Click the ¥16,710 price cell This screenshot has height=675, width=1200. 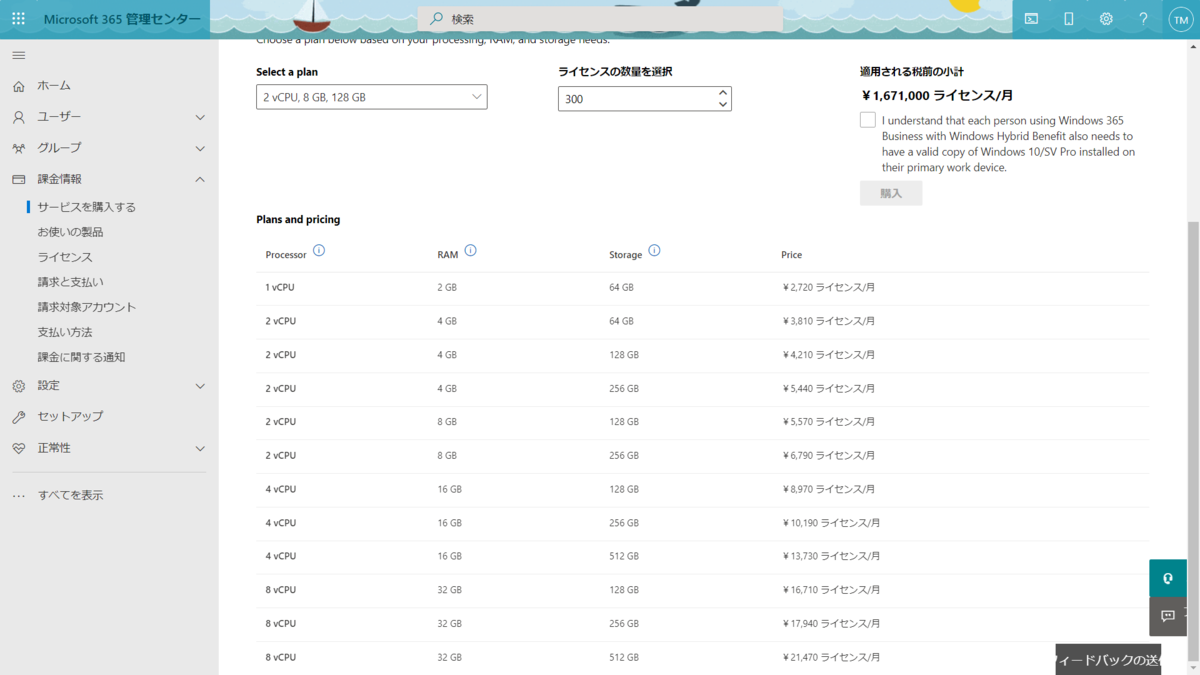click(831, 590)
